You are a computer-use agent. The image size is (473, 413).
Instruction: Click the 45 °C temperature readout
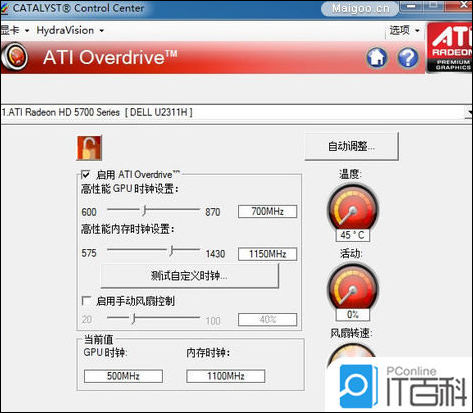click(x=353, y=235)
